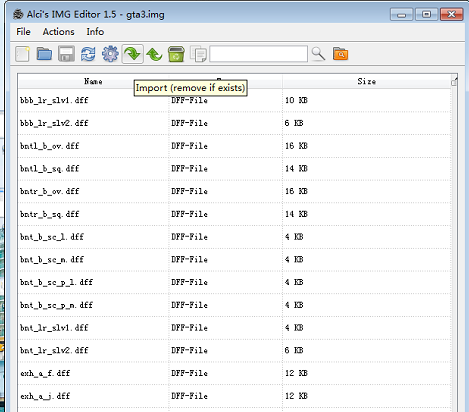This screenshot has width=469, height=412.
Task: Click the orange folder search icon
Action: coord(340,54)
